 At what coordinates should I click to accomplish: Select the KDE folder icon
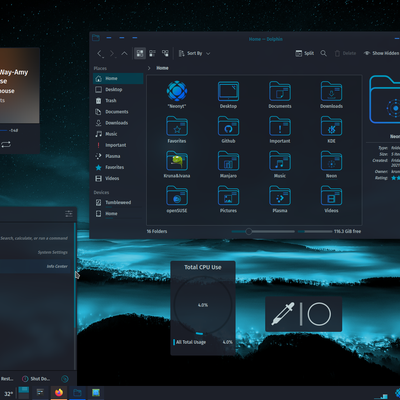pos(331,126)
